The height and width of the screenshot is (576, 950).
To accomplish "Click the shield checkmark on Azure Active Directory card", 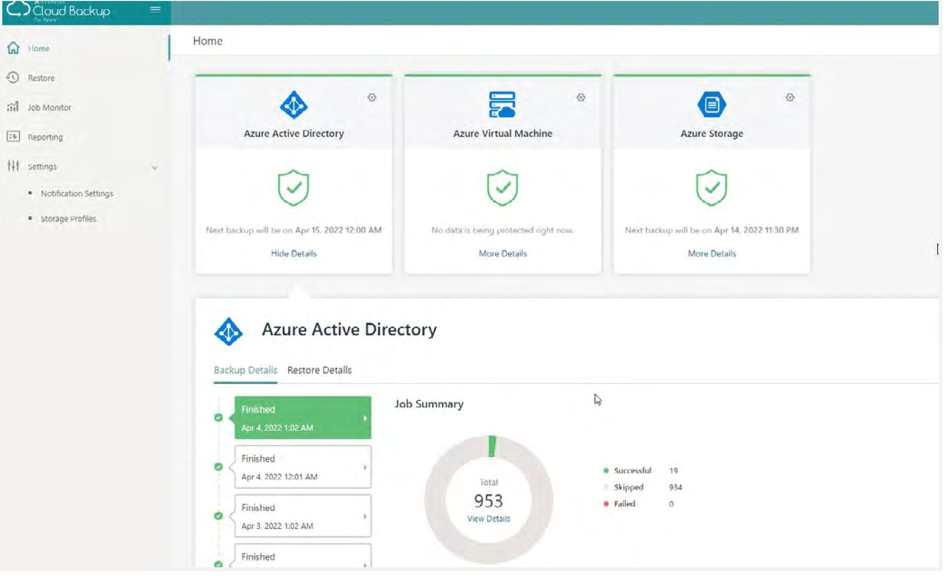I will coord(294,188).
